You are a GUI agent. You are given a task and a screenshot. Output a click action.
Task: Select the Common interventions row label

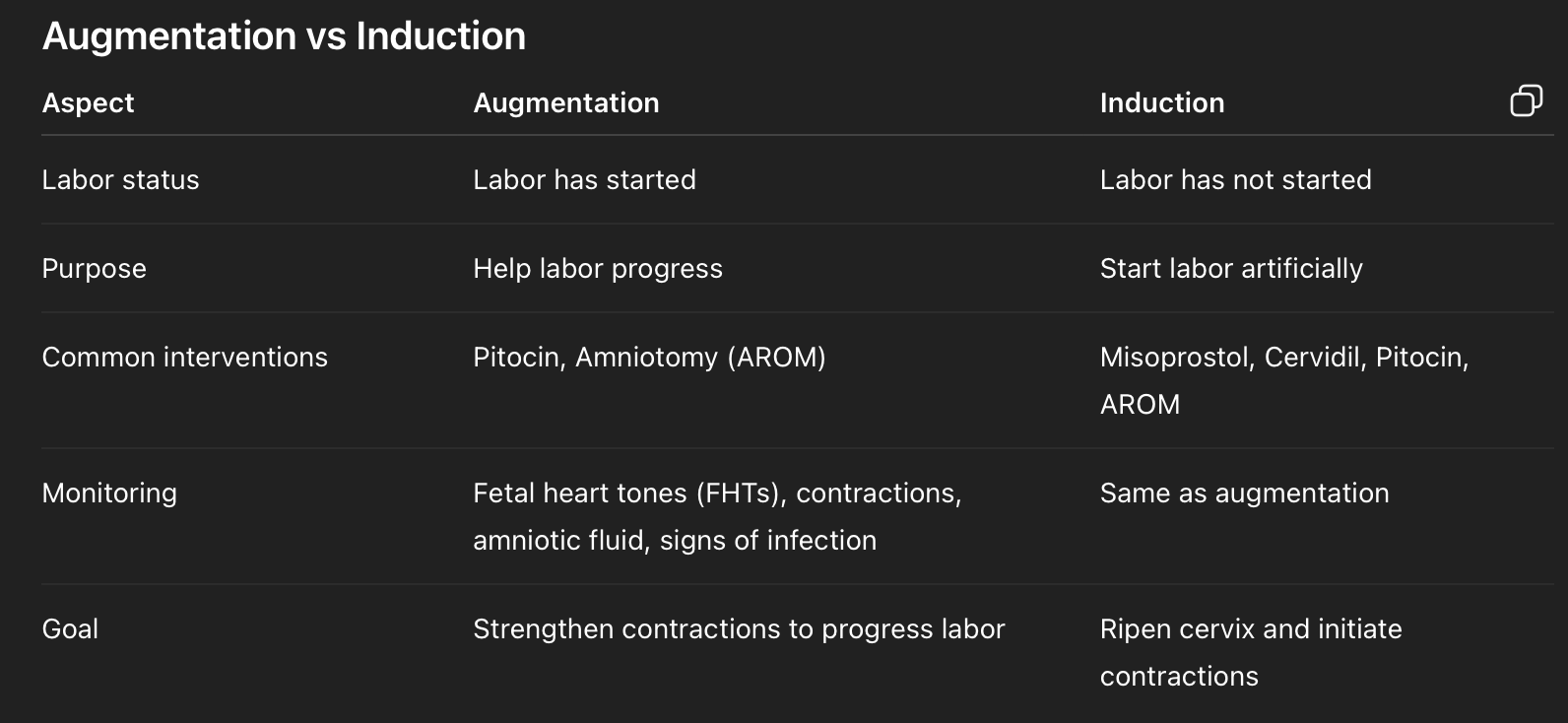pos(184,357)
